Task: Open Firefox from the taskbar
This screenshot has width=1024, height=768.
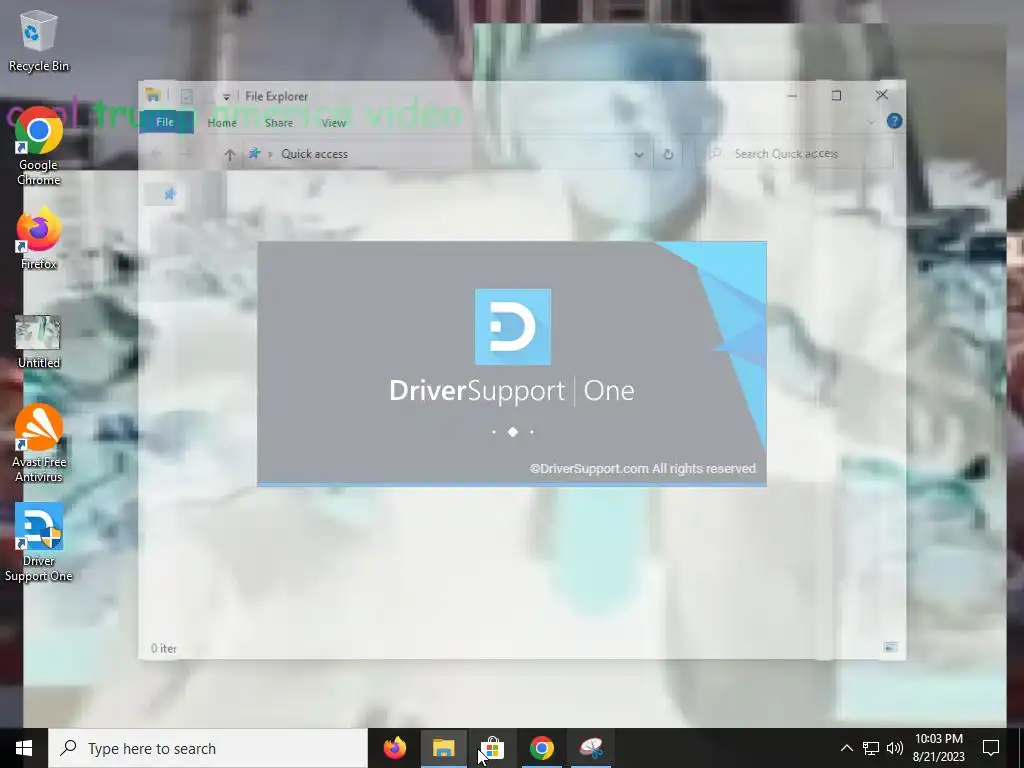Action: pos(394,748)
